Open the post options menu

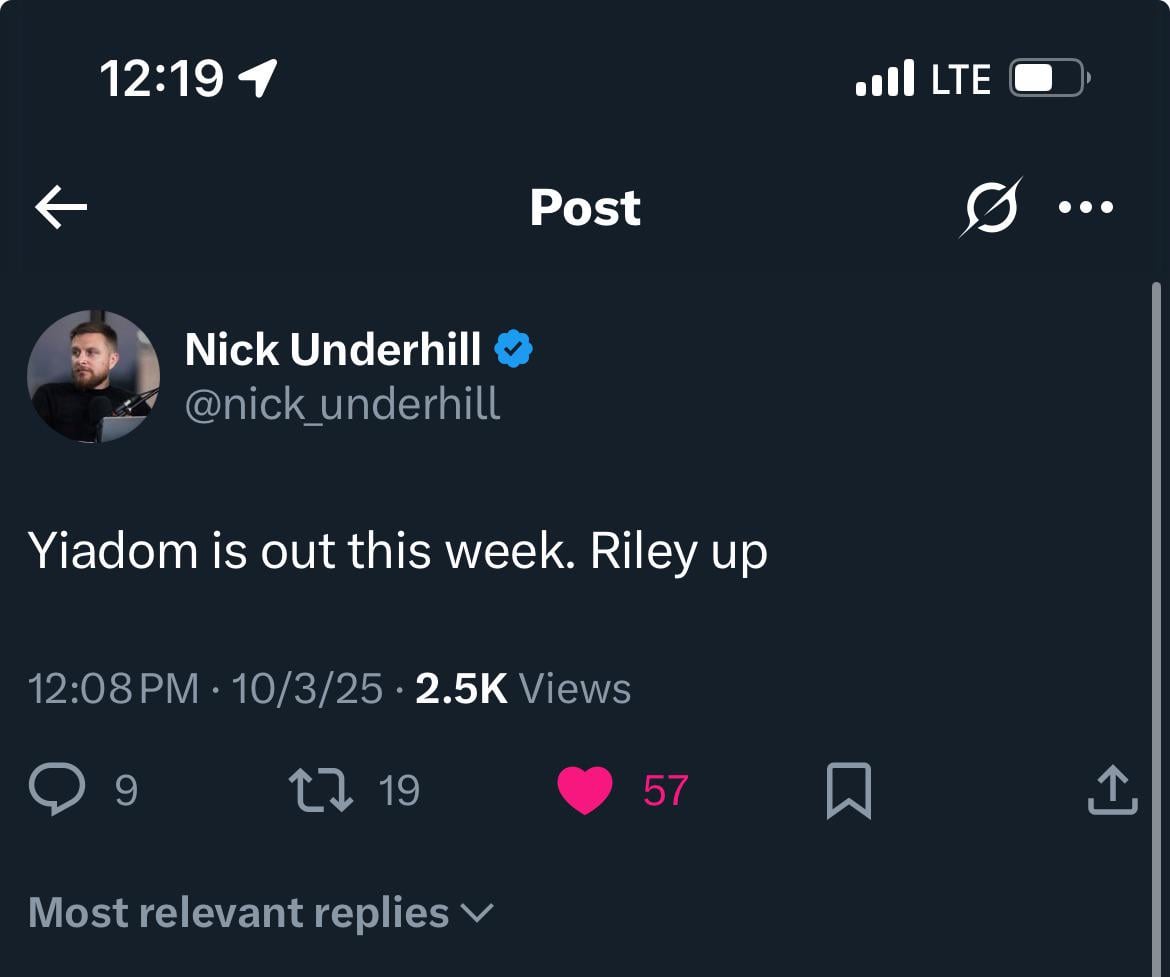pyautogui.click(x=1085, y=207)
